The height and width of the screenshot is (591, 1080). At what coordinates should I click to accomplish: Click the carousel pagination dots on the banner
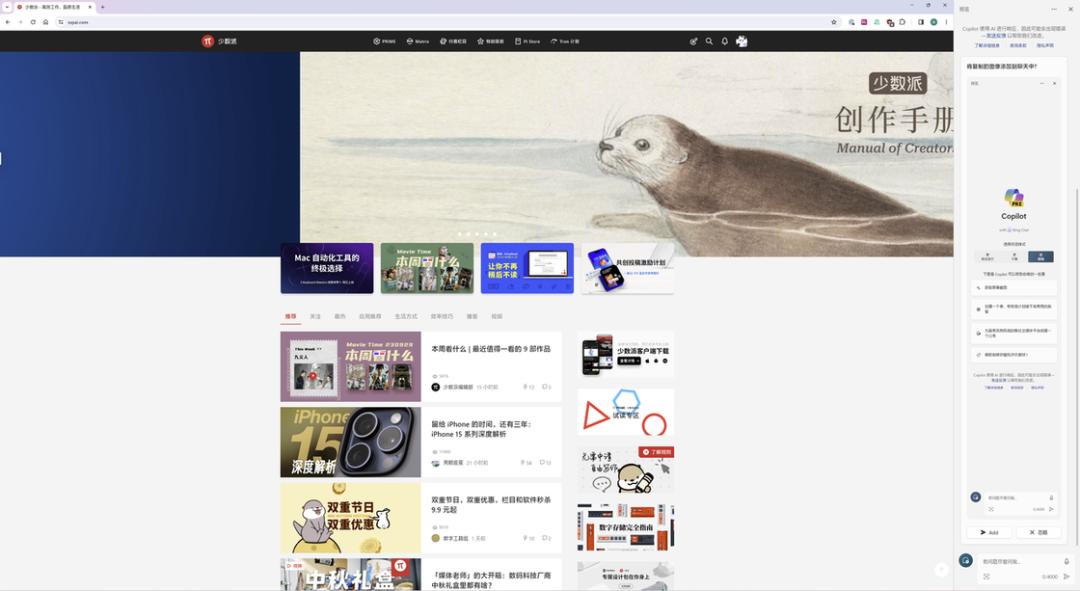click(477, 234)
